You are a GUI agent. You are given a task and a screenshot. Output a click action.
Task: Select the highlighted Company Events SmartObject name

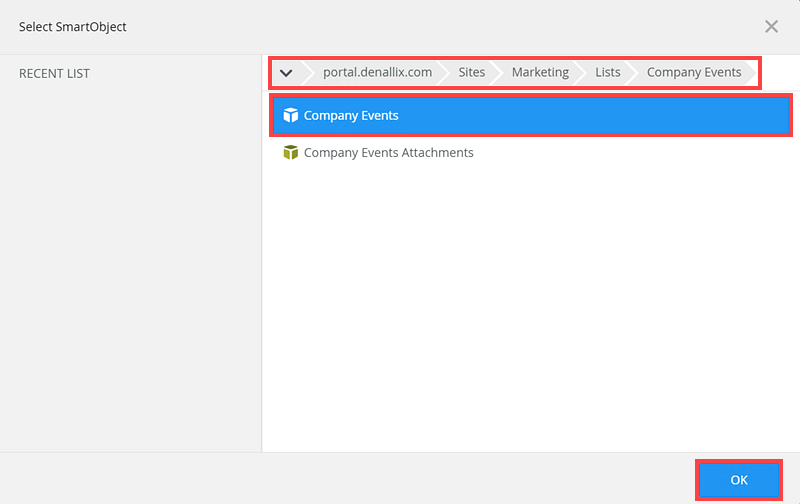[x=351, y=116]
